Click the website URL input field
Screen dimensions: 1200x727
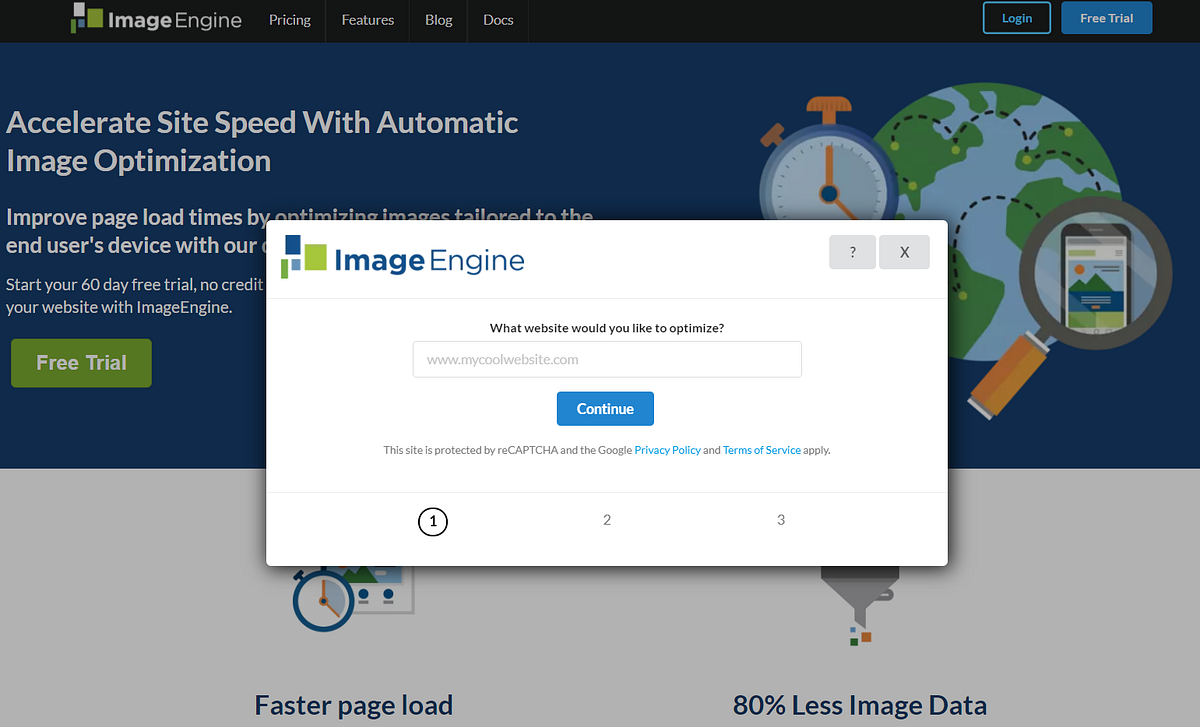point(606,359)
